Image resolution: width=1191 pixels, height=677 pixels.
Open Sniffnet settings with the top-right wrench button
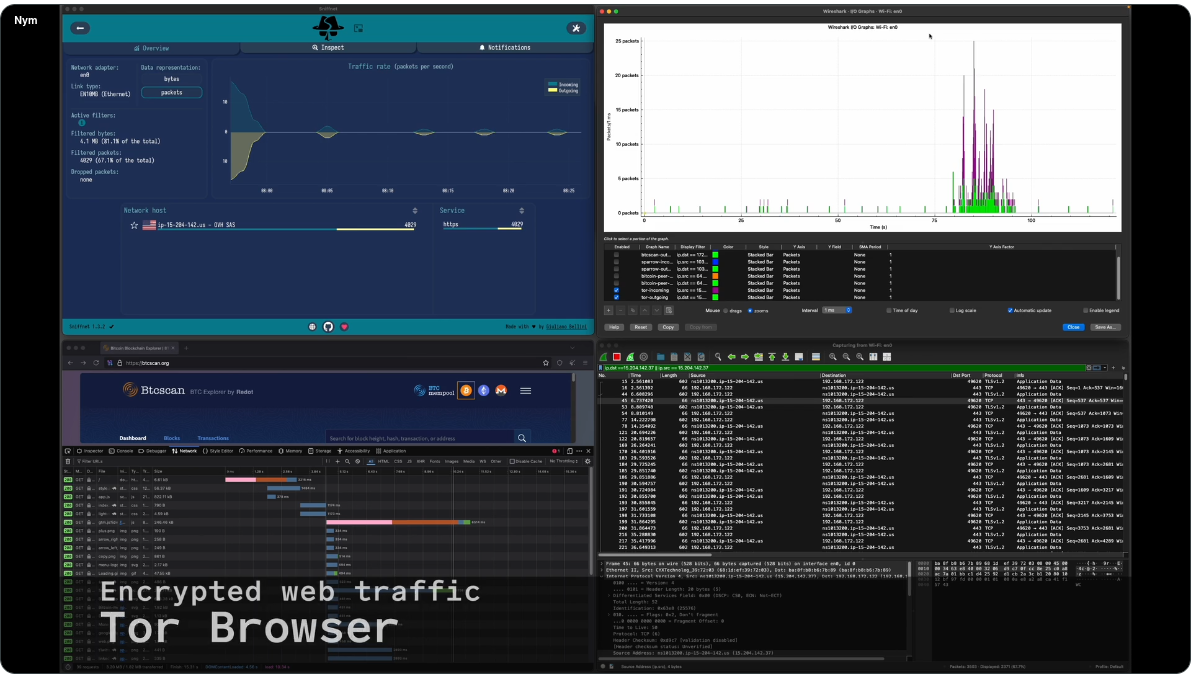click(x=575, y=28)
